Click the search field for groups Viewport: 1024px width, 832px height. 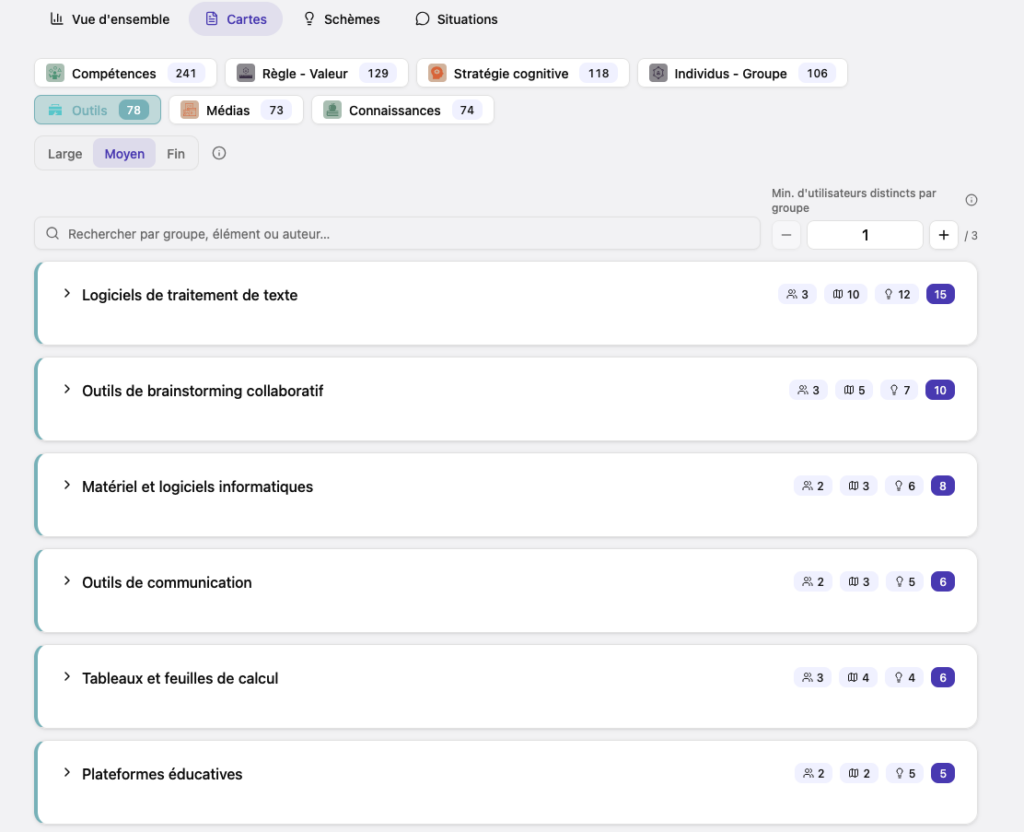tap(397, 234)
